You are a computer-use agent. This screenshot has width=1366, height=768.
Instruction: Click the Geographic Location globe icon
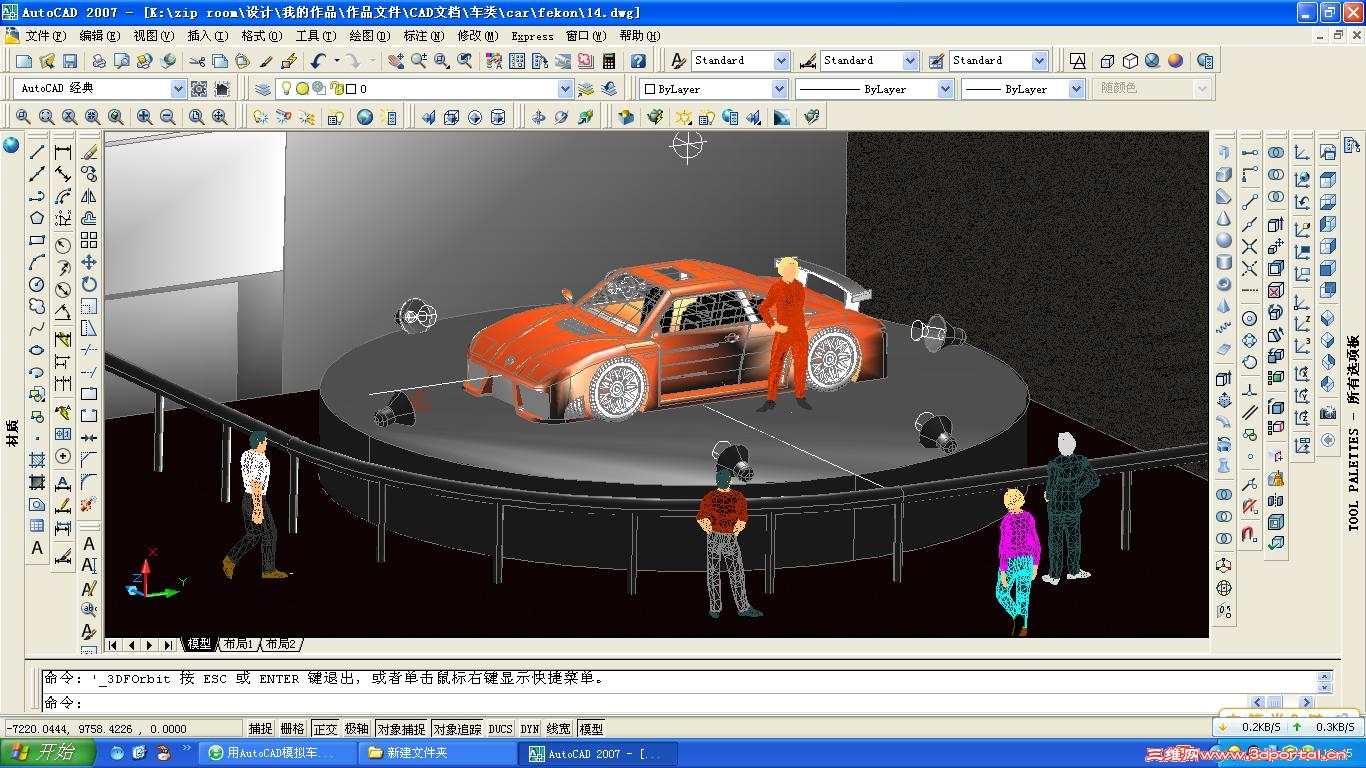click(365, 117)
